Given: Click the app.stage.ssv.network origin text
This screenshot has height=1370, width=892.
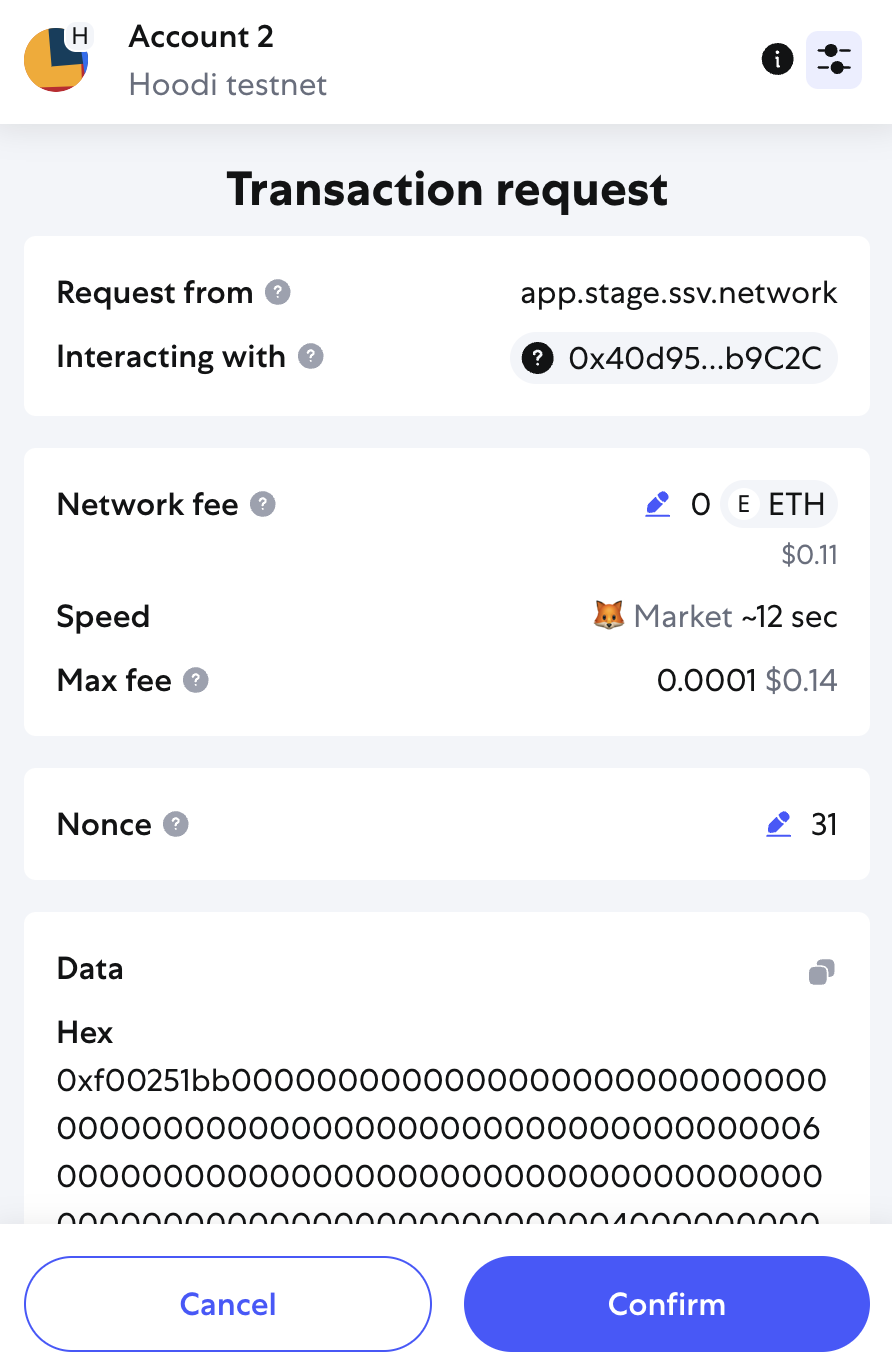Looking at the screenshot, I should point(679,293).
